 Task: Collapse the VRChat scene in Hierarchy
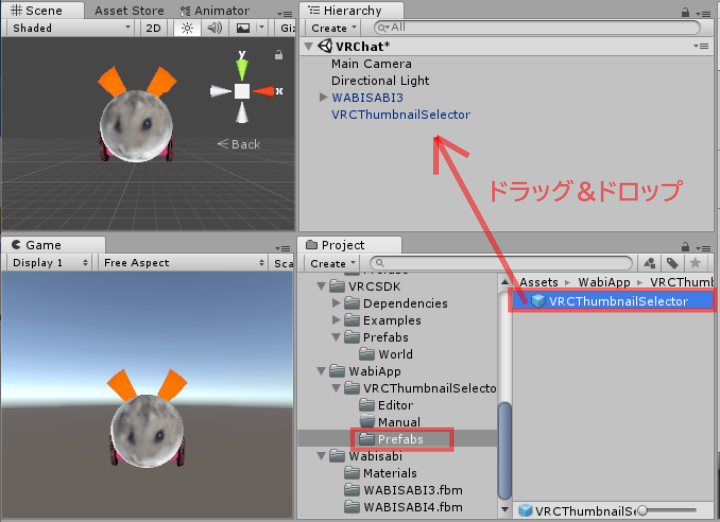[309, 46]
